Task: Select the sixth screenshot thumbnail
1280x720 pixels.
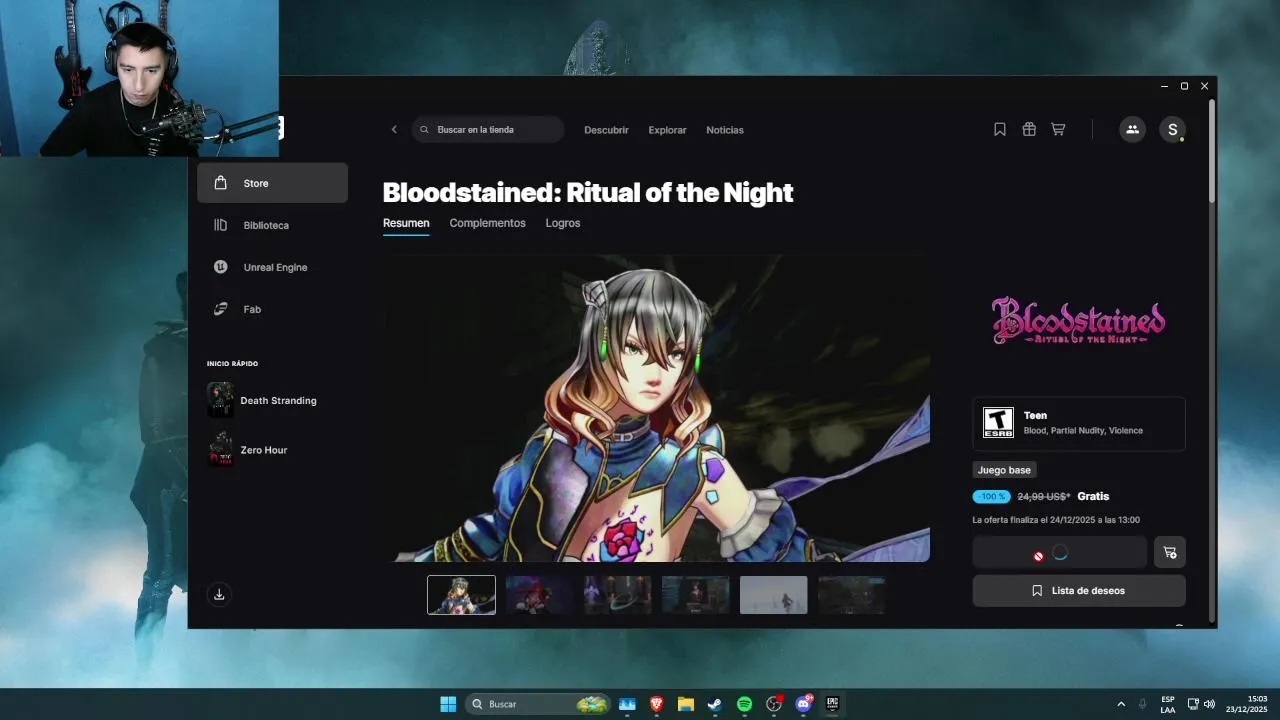Action: tap(851, 594)
